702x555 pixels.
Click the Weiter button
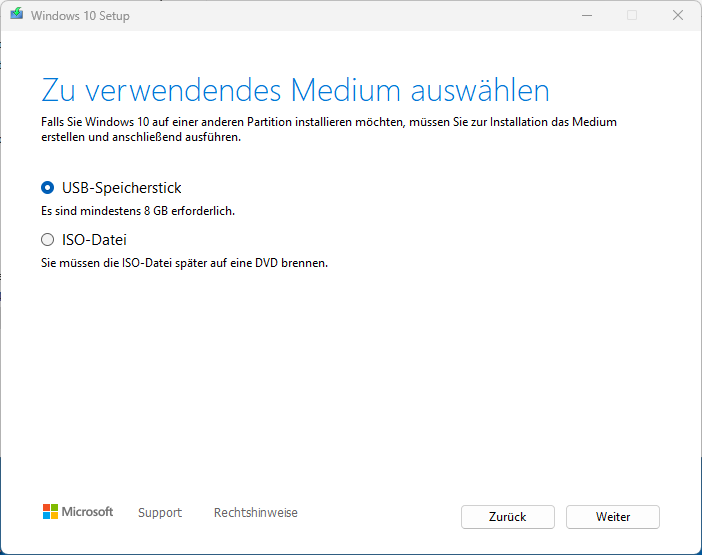pos(612,517)
